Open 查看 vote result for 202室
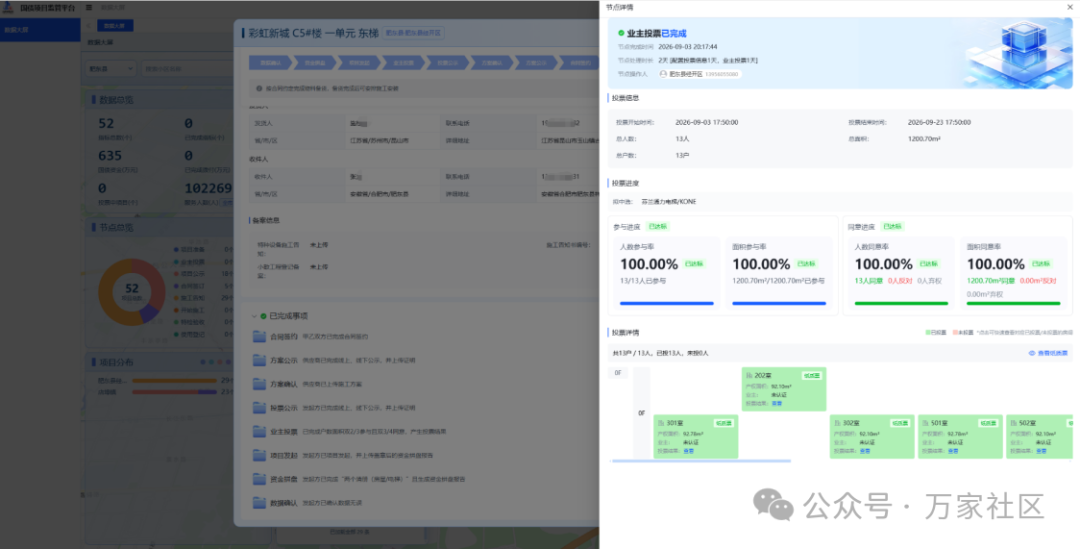This screenshot has height=549, width=1080. pyautogui.click(x=776, y=404)
